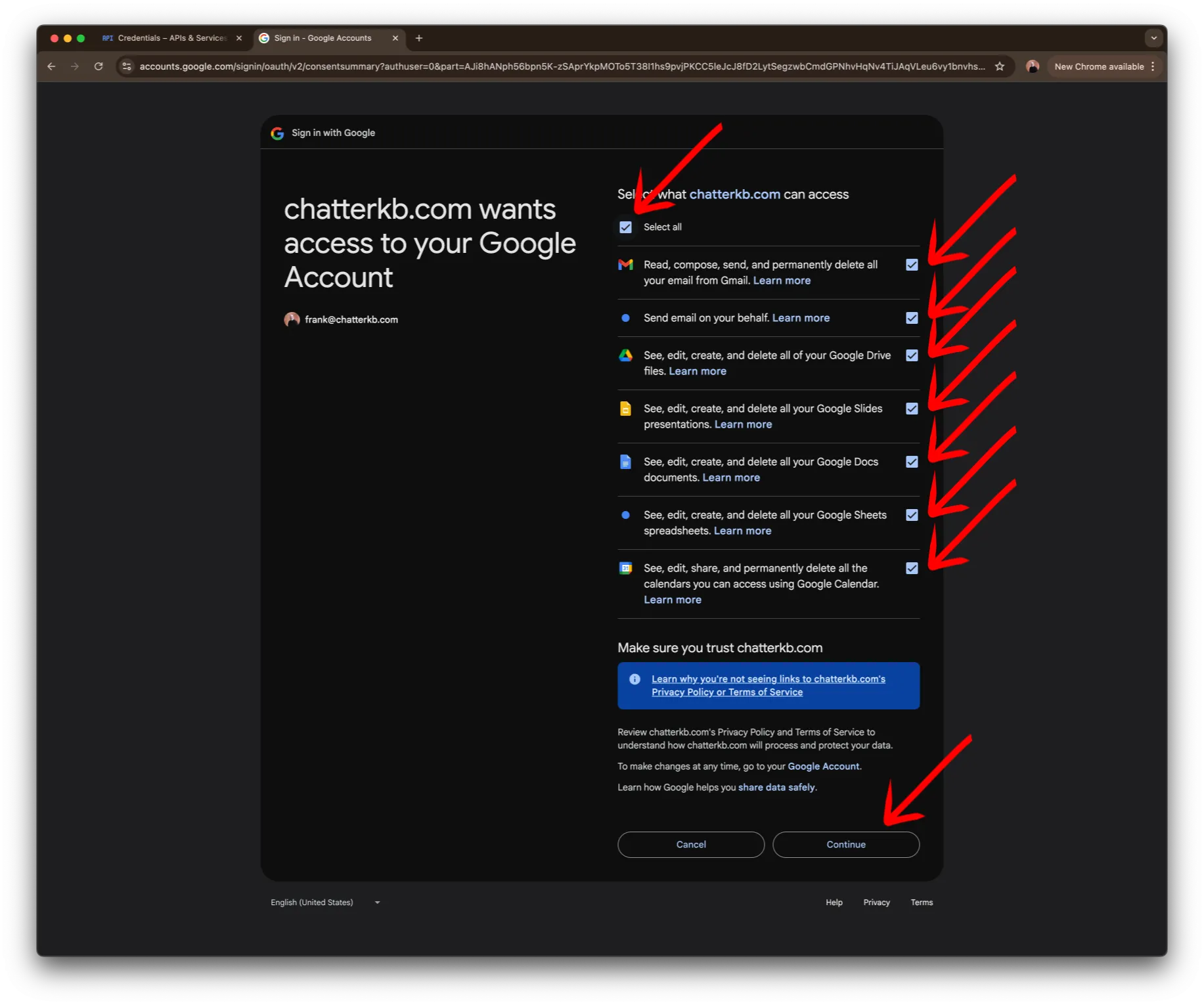
Task: Open the Privacy footer link
Action: coord(876,903)
